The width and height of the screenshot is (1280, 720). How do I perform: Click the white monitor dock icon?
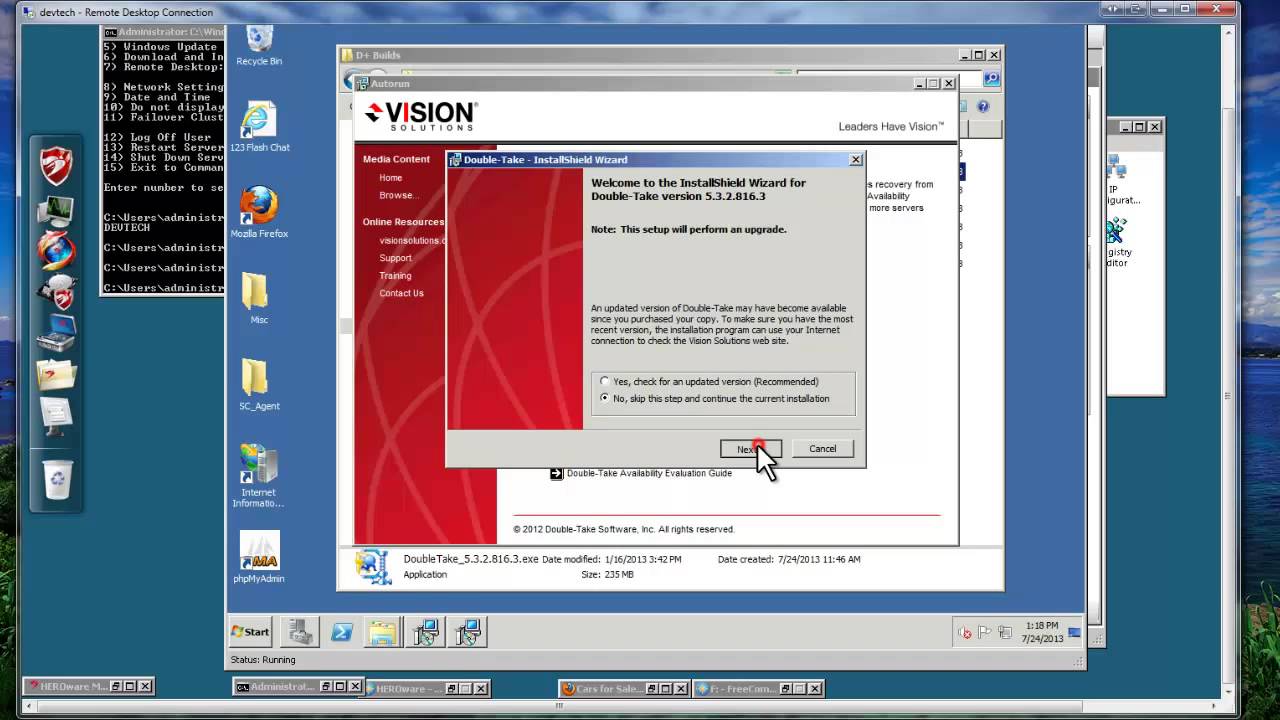(x=56, y=414)
